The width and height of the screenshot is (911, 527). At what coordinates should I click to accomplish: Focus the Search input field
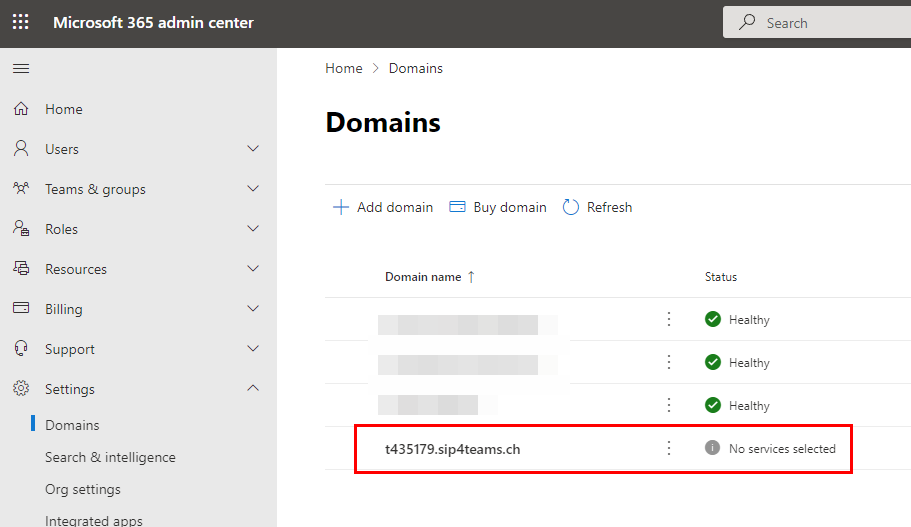[817, 23]
